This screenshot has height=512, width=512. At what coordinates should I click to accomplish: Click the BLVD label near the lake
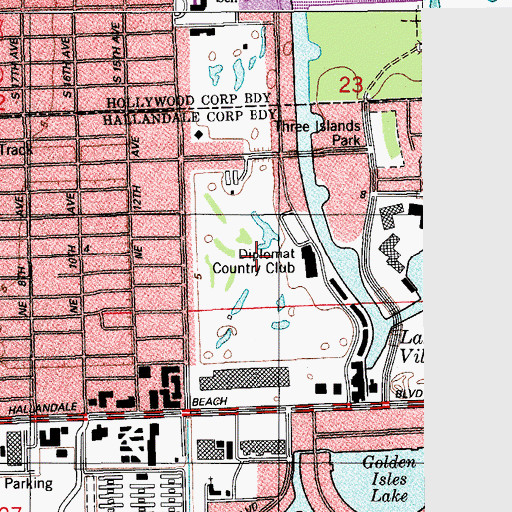click(x=409, y=394)
